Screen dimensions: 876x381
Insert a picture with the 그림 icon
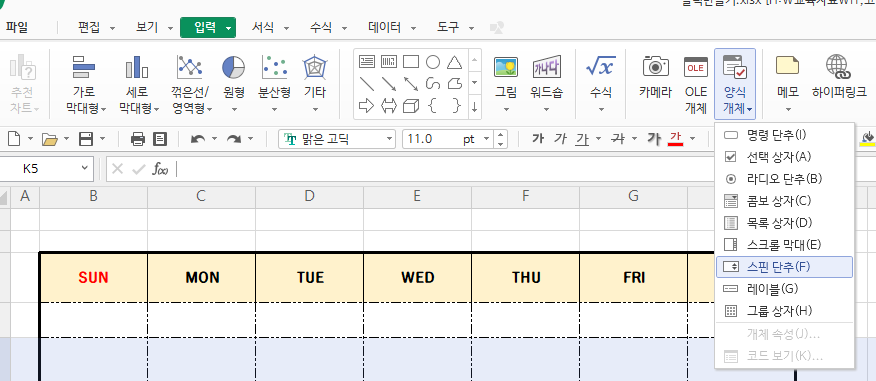coord(506,84)
